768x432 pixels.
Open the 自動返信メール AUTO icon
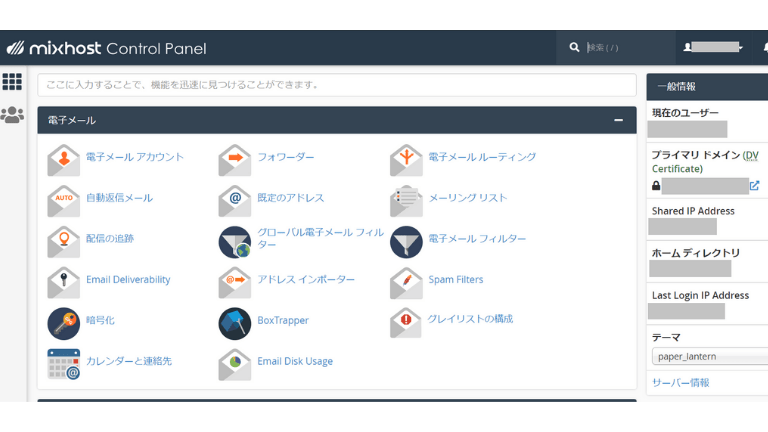coord(64,201)
